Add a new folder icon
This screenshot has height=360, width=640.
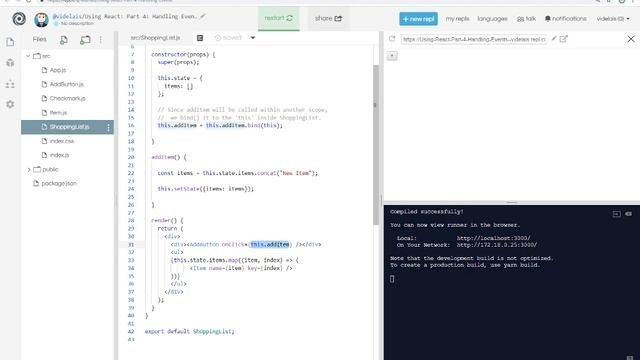[x=85, y=40]
